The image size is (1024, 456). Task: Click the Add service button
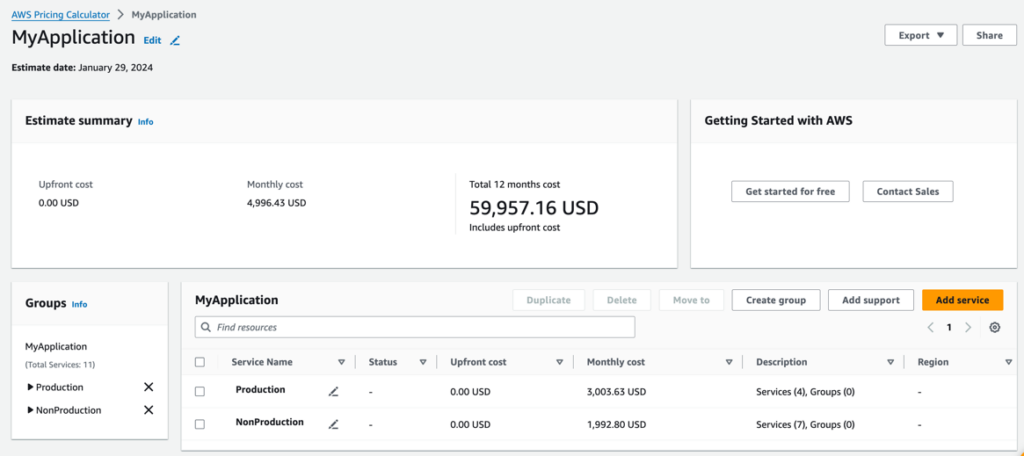962,300
